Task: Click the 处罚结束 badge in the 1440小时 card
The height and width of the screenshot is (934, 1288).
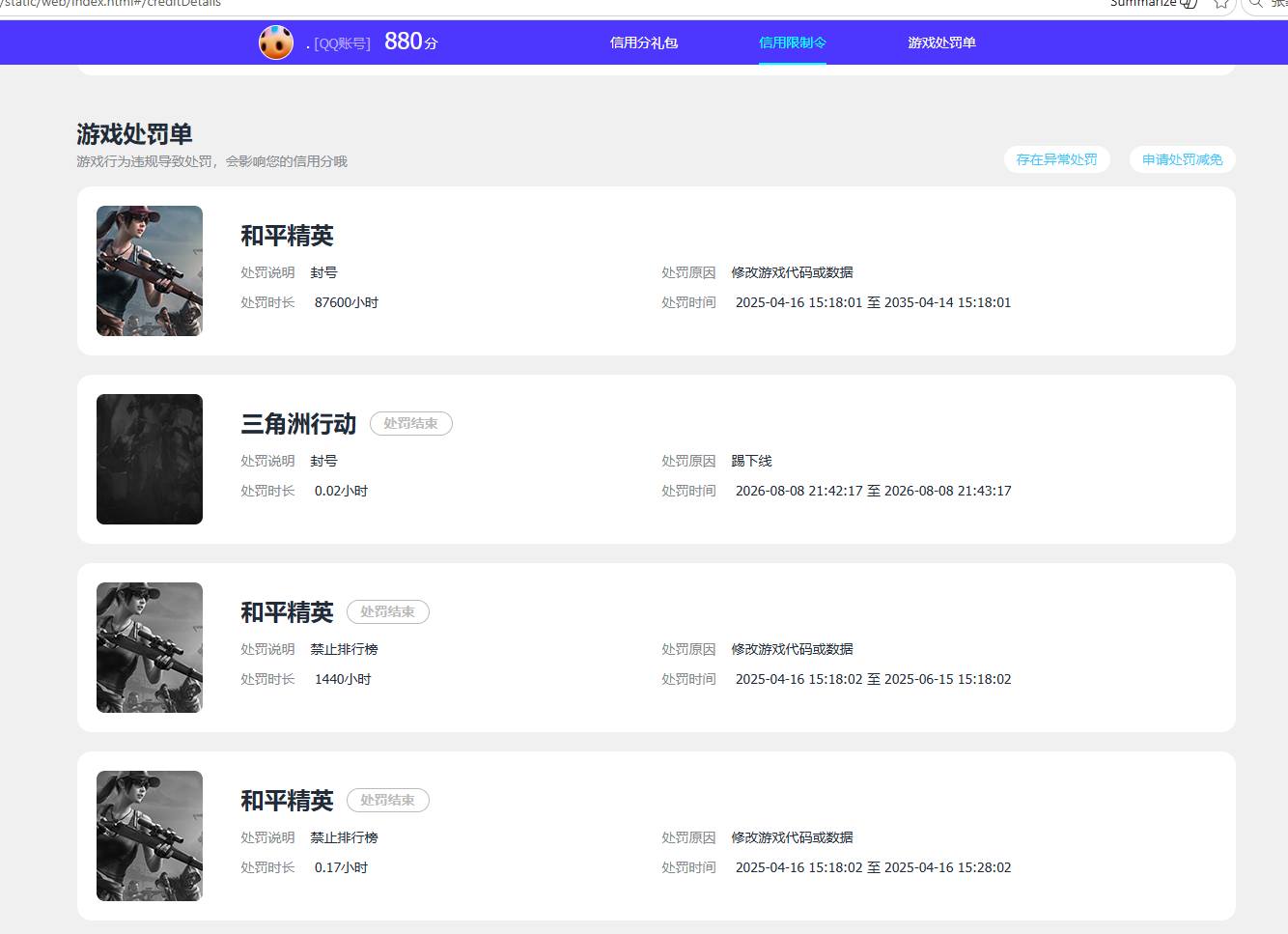Action: (388, 611)
